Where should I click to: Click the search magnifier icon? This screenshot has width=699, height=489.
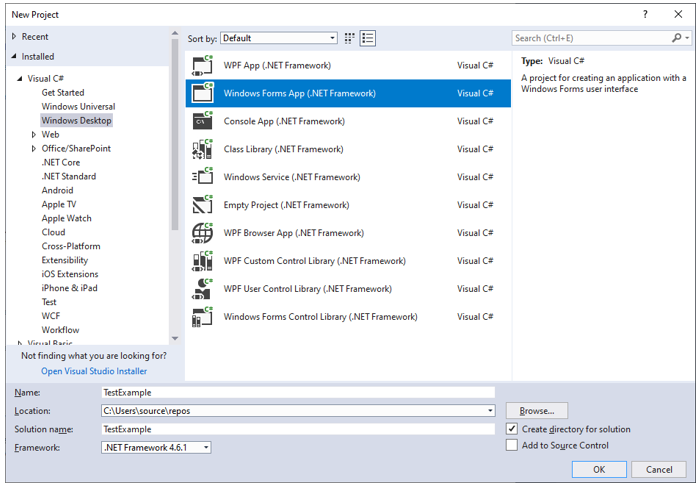coord(677,38)
